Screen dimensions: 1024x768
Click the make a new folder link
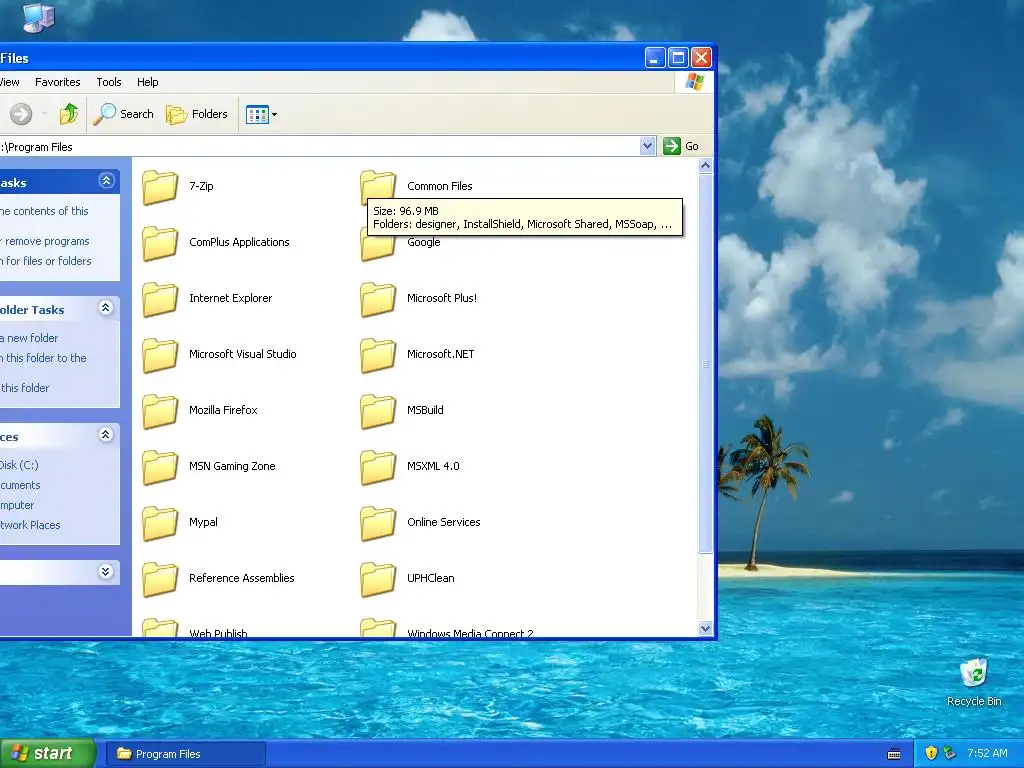click(29, 338)
